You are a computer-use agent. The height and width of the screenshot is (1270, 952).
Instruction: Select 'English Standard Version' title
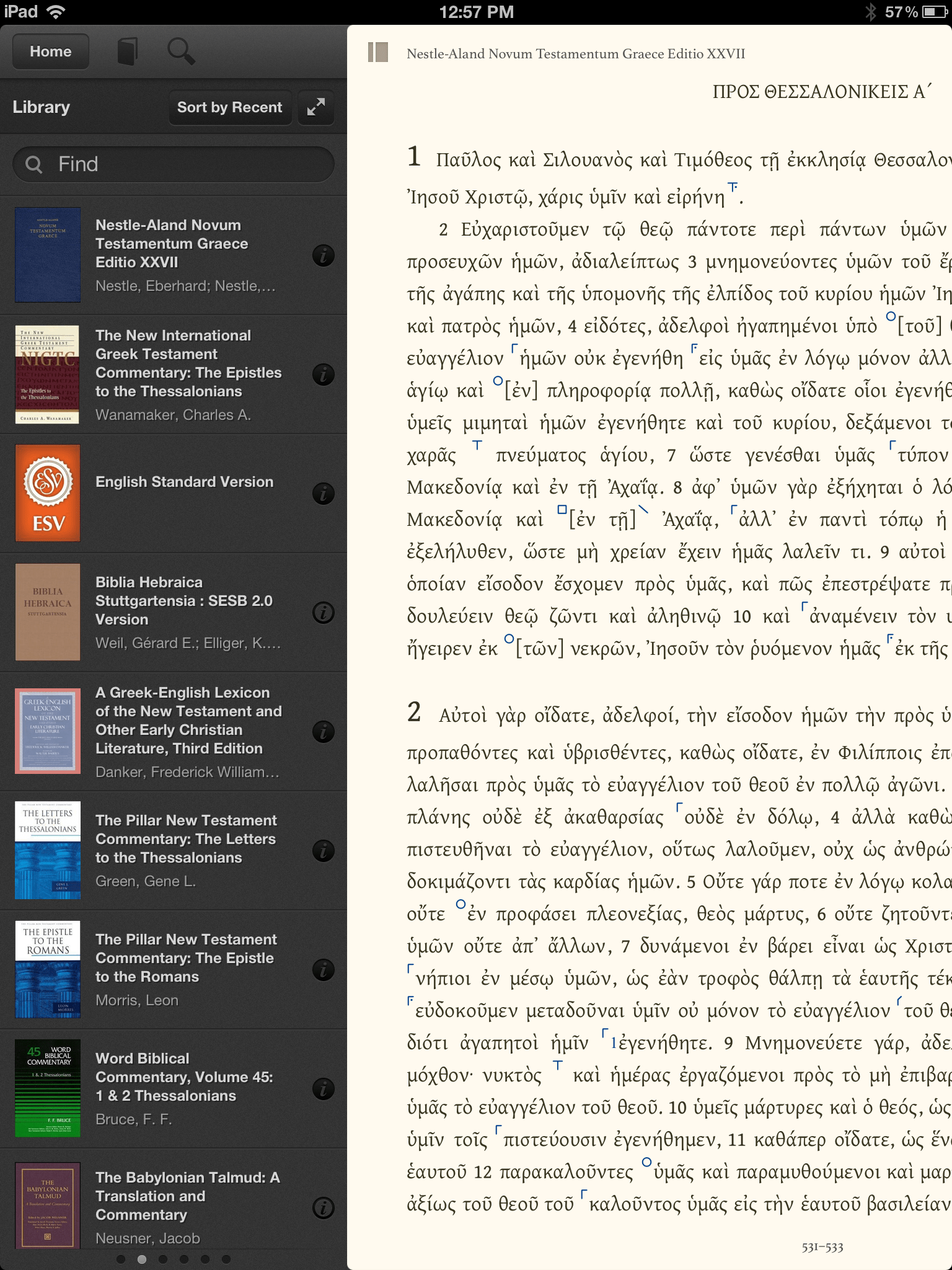click(x=184, y=482)
